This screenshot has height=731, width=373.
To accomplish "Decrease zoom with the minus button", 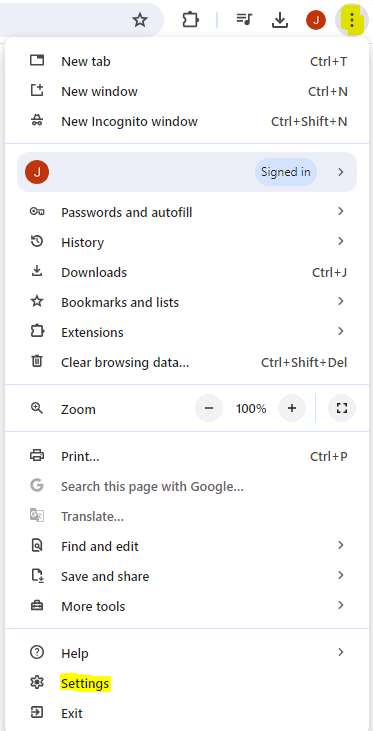I will click(209, 408).
